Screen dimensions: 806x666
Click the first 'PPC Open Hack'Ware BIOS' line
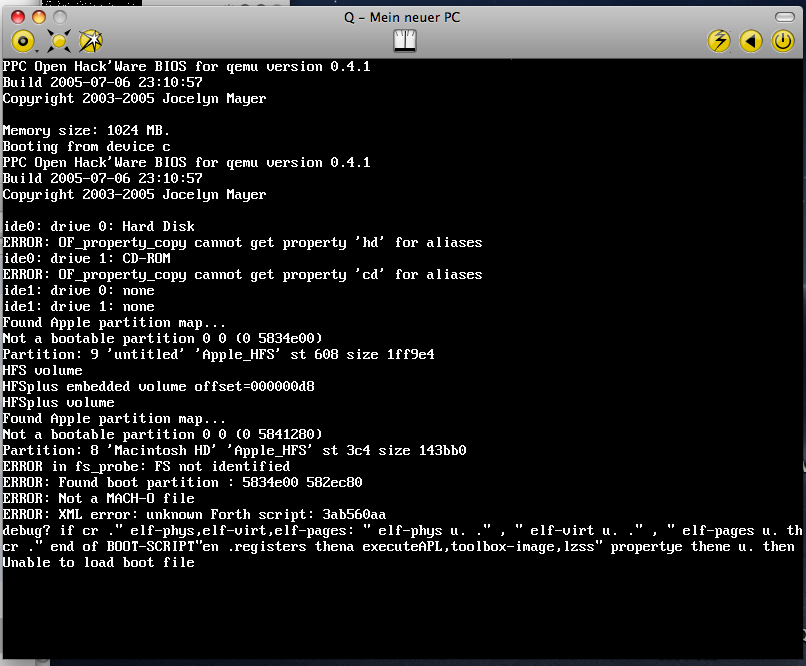[187, 66]
